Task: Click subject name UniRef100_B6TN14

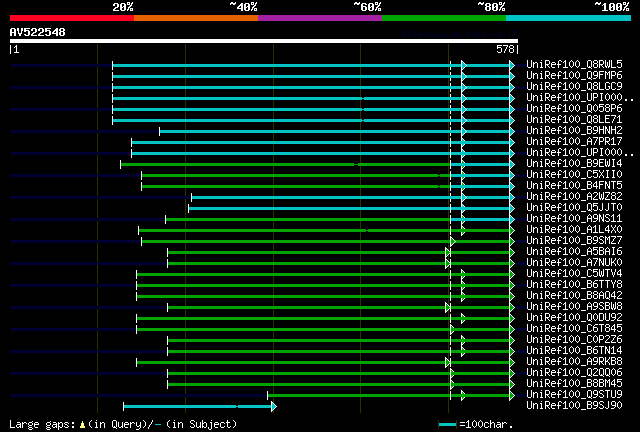Action: tap(574, 351)
